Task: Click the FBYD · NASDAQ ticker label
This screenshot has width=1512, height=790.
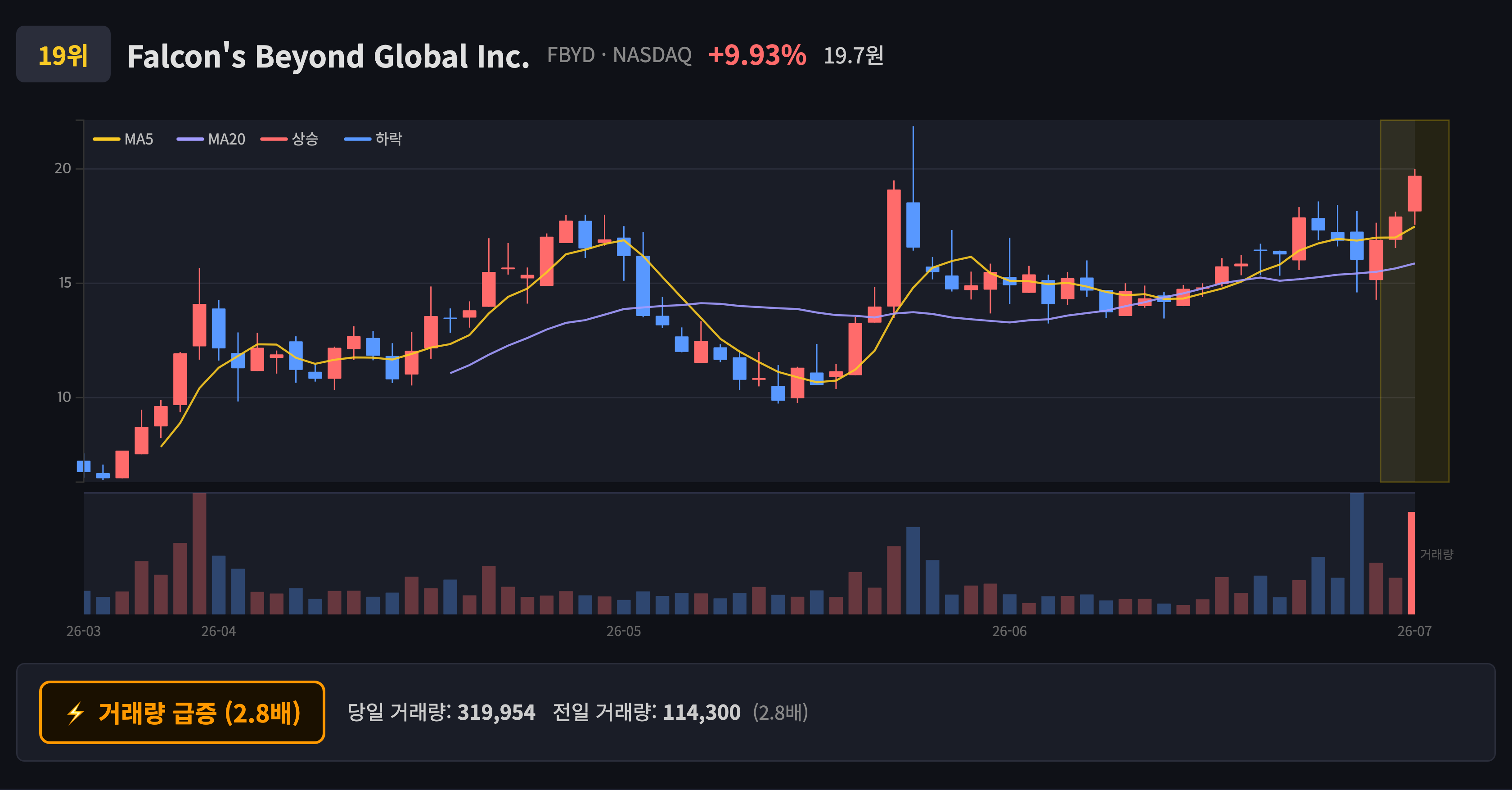Action: point(619,55)
